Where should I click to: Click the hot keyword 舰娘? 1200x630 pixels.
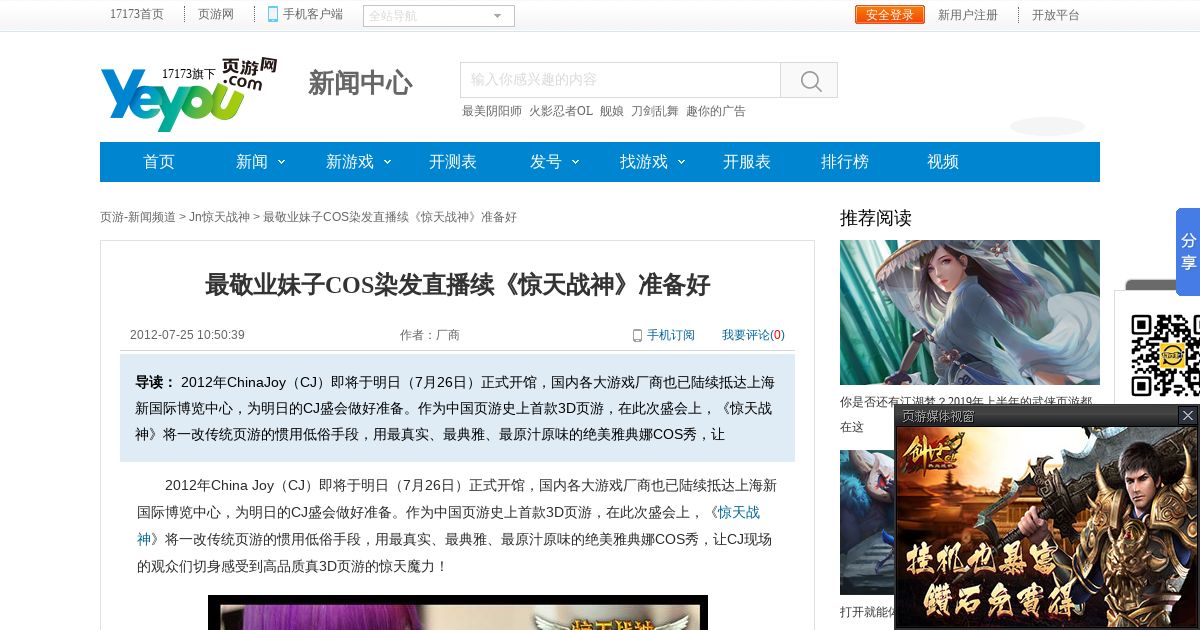pyautogui.click(x=612, y=111)
